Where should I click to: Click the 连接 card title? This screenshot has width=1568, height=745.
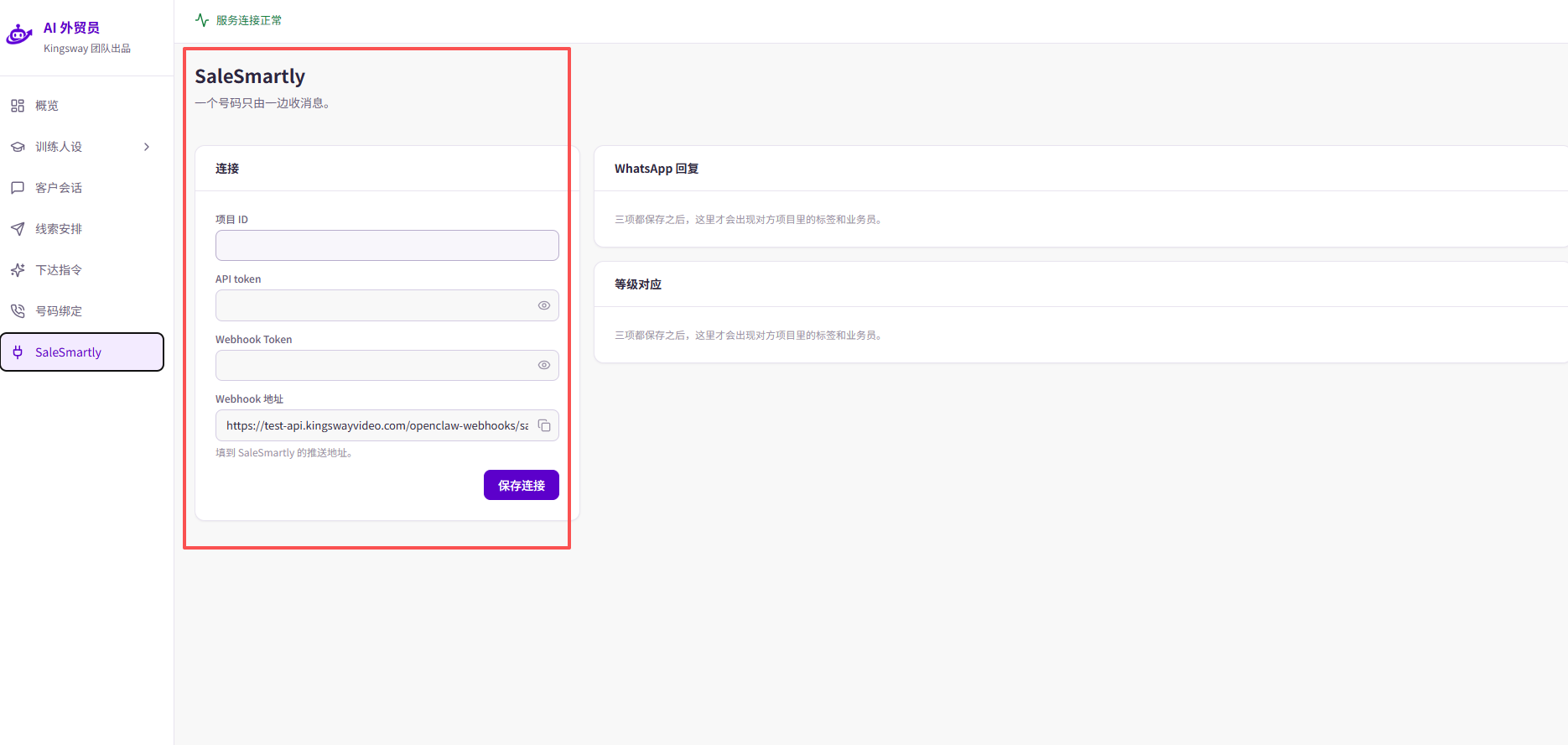pos(227,169)
